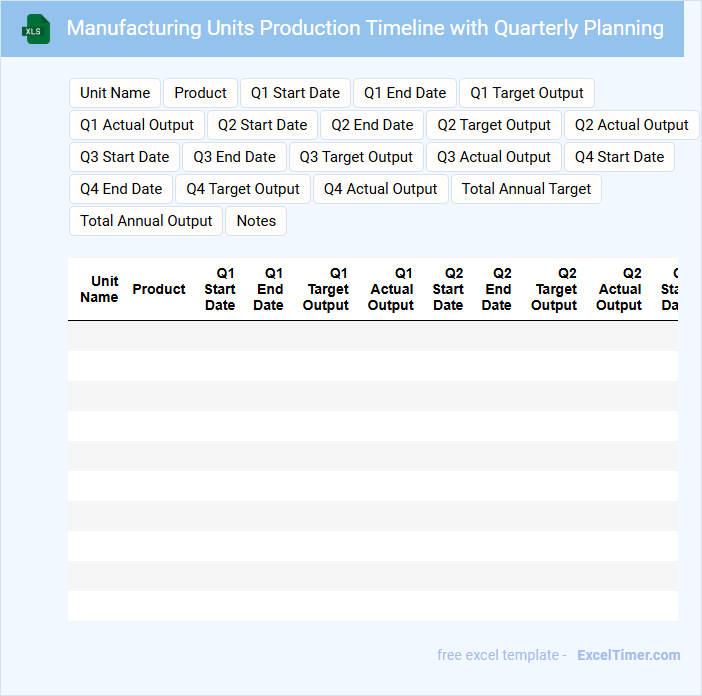
Task: Select the Q2 End Date column header
Action: tap(497, 289)
